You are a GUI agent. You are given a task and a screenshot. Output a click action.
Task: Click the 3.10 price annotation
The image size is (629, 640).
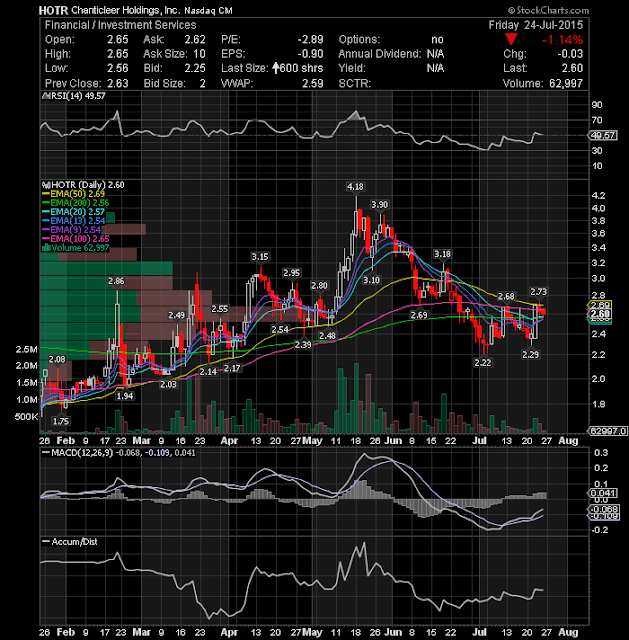click(371, 280)
